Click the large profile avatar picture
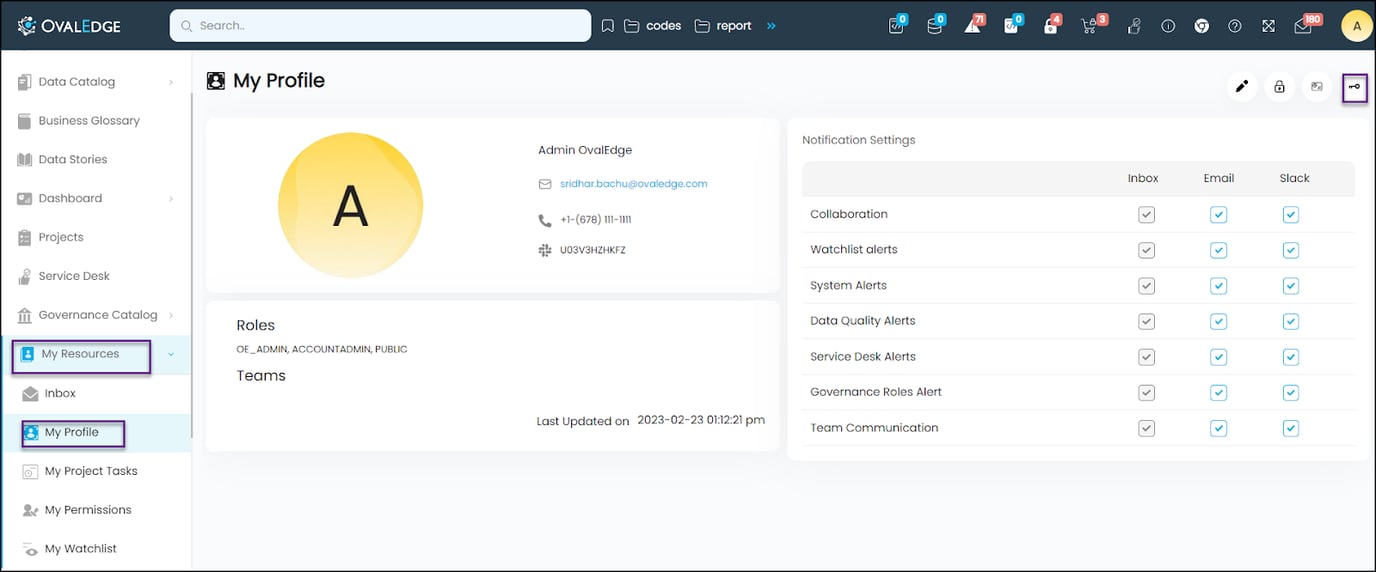The image size is (1376, 572). [350, 205]
